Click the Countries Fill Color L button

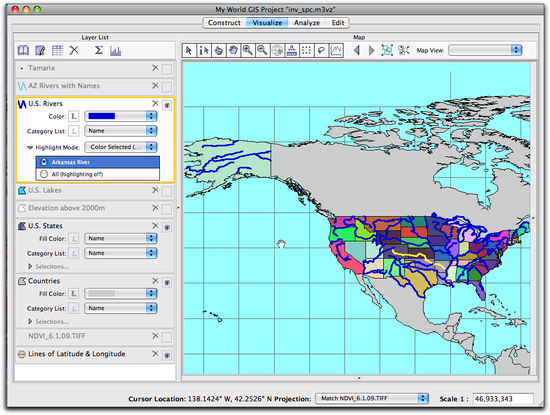click(x=74, y=293)
